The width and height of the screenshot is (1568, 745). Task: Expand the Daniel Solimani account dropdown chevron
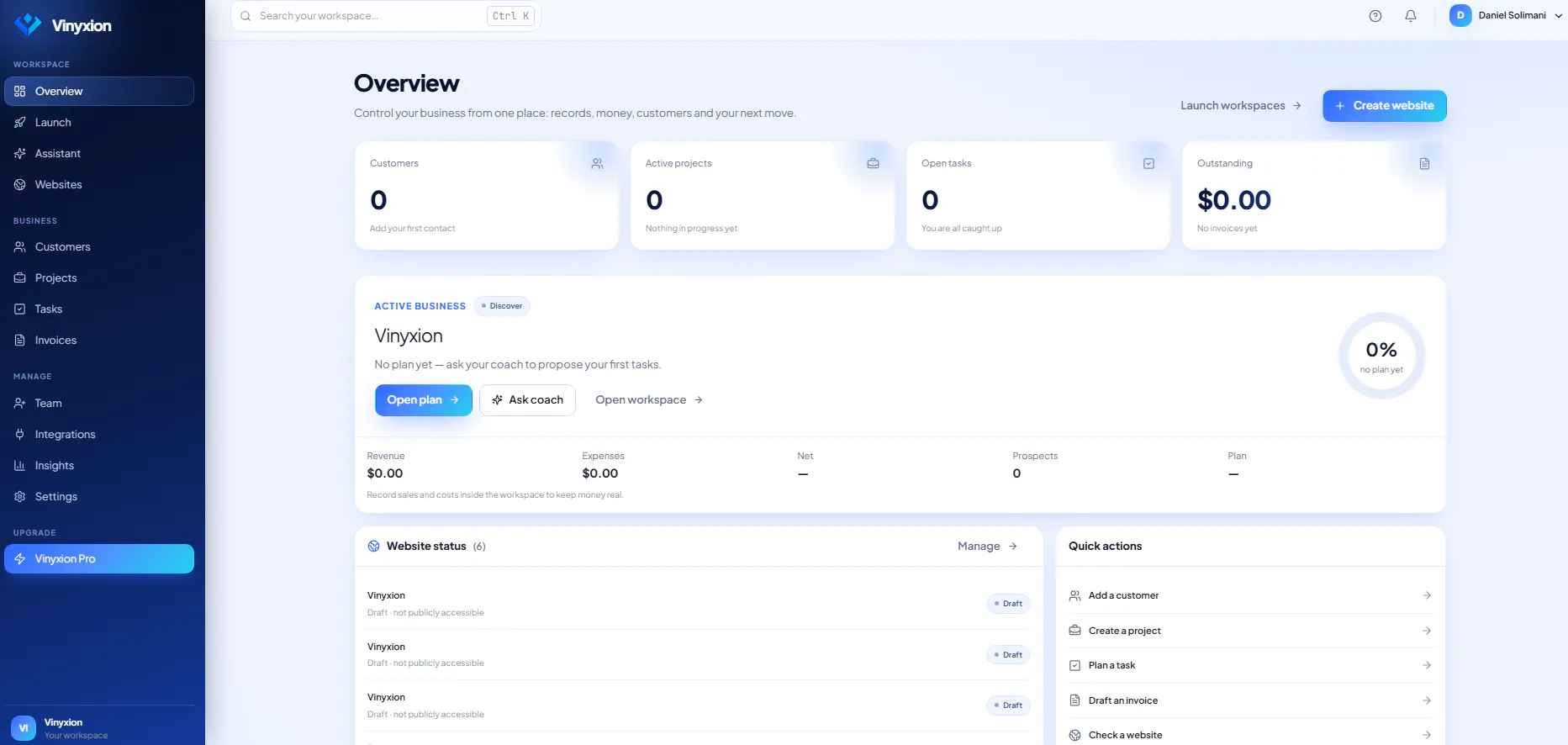coord(1558,16)
